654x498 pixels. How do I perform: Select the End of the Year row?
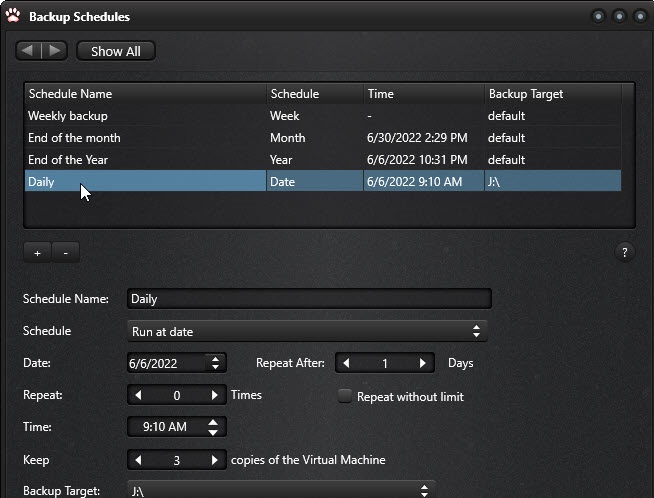click(x=323, y=160)
